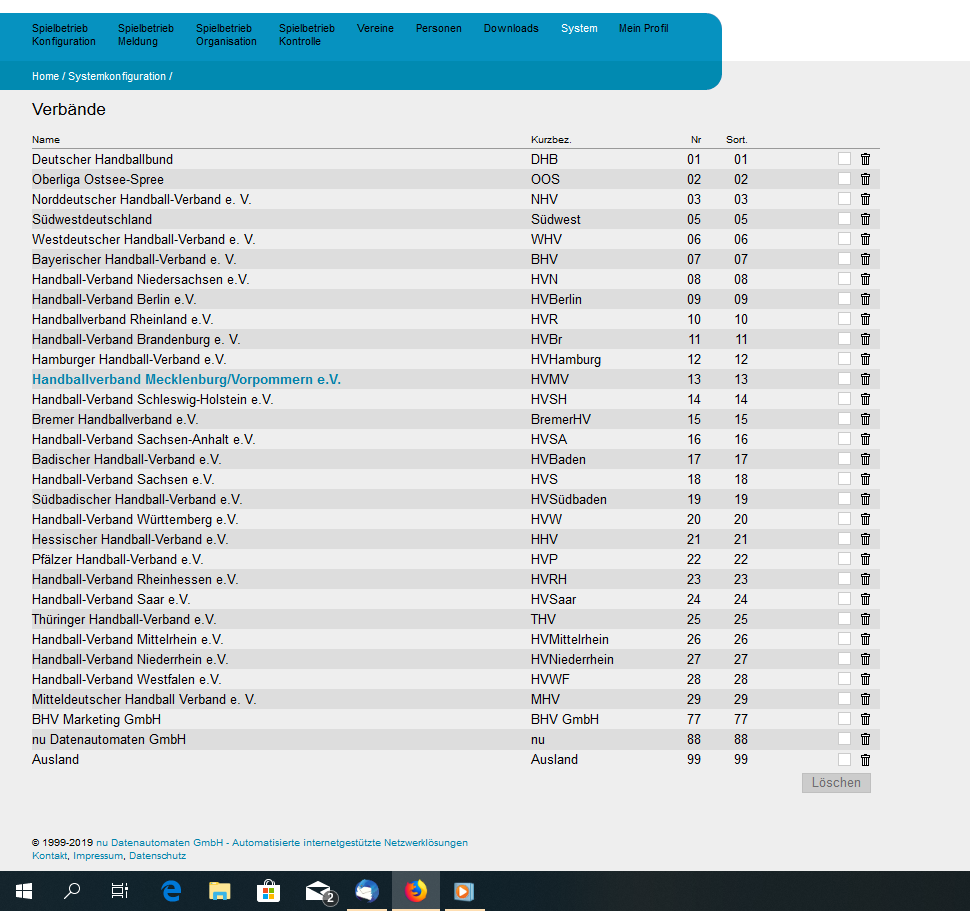Go to Mein Profil

point(643,29)
